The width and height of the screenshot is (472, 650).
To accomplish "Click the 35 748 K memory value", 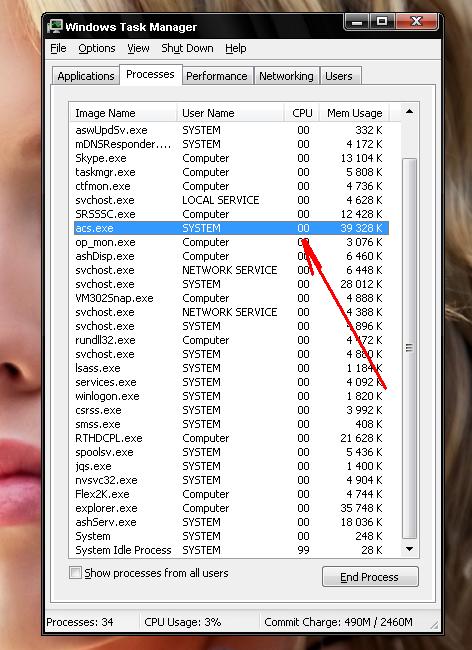I will pyautogui.click(x=361, y=508).
